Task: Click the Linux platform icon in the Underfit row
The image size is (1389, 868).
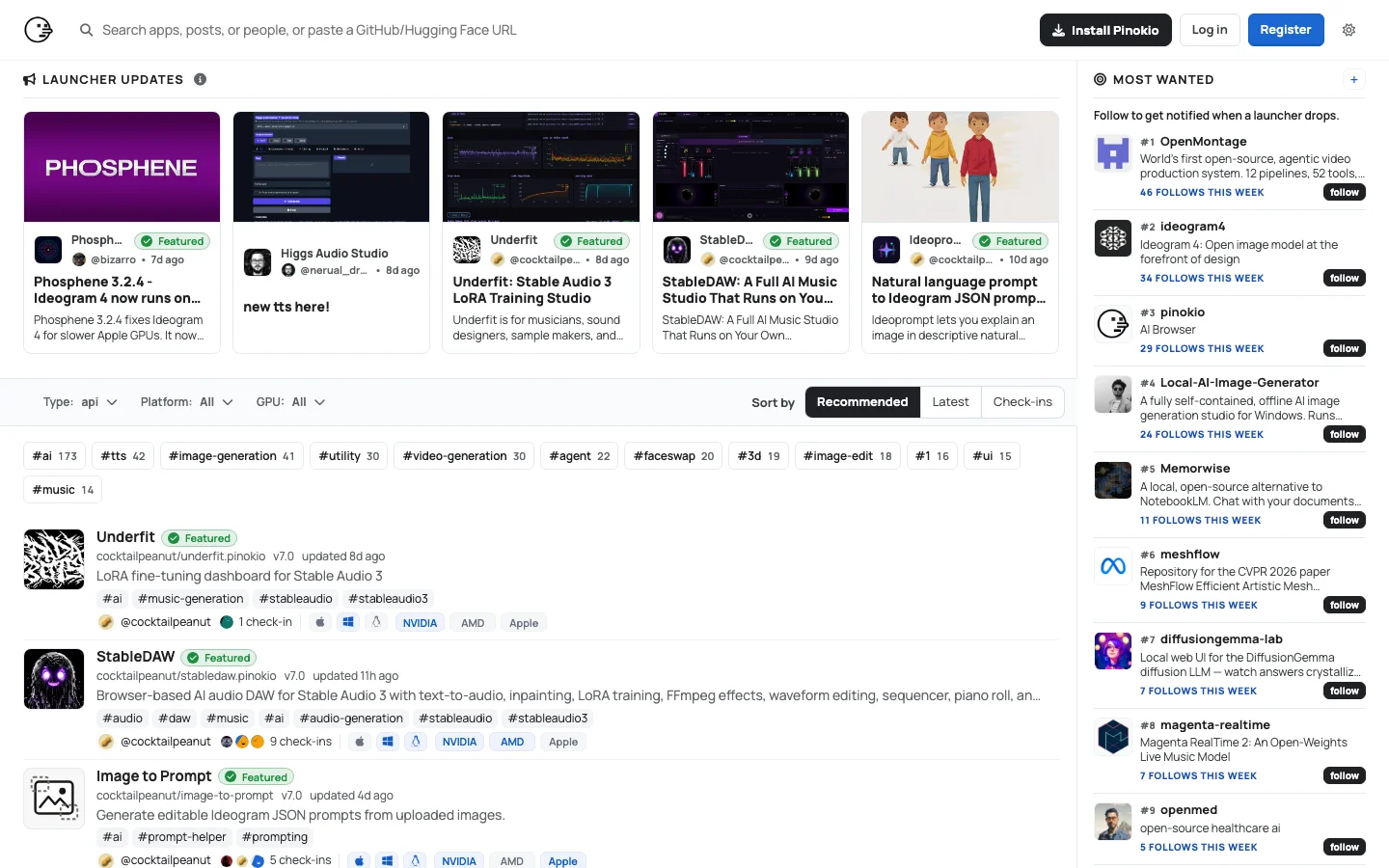Action: click(376, 622)
